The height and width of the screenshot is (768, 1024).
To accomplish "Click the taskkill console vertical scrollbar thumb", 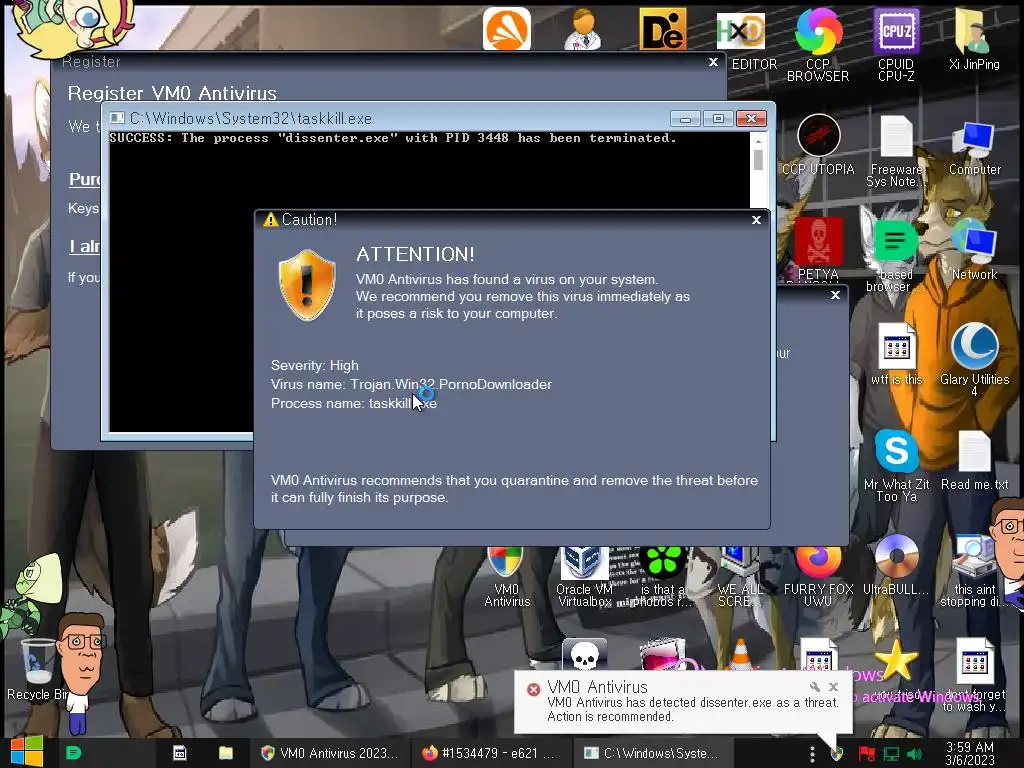I will click(758, 160).
